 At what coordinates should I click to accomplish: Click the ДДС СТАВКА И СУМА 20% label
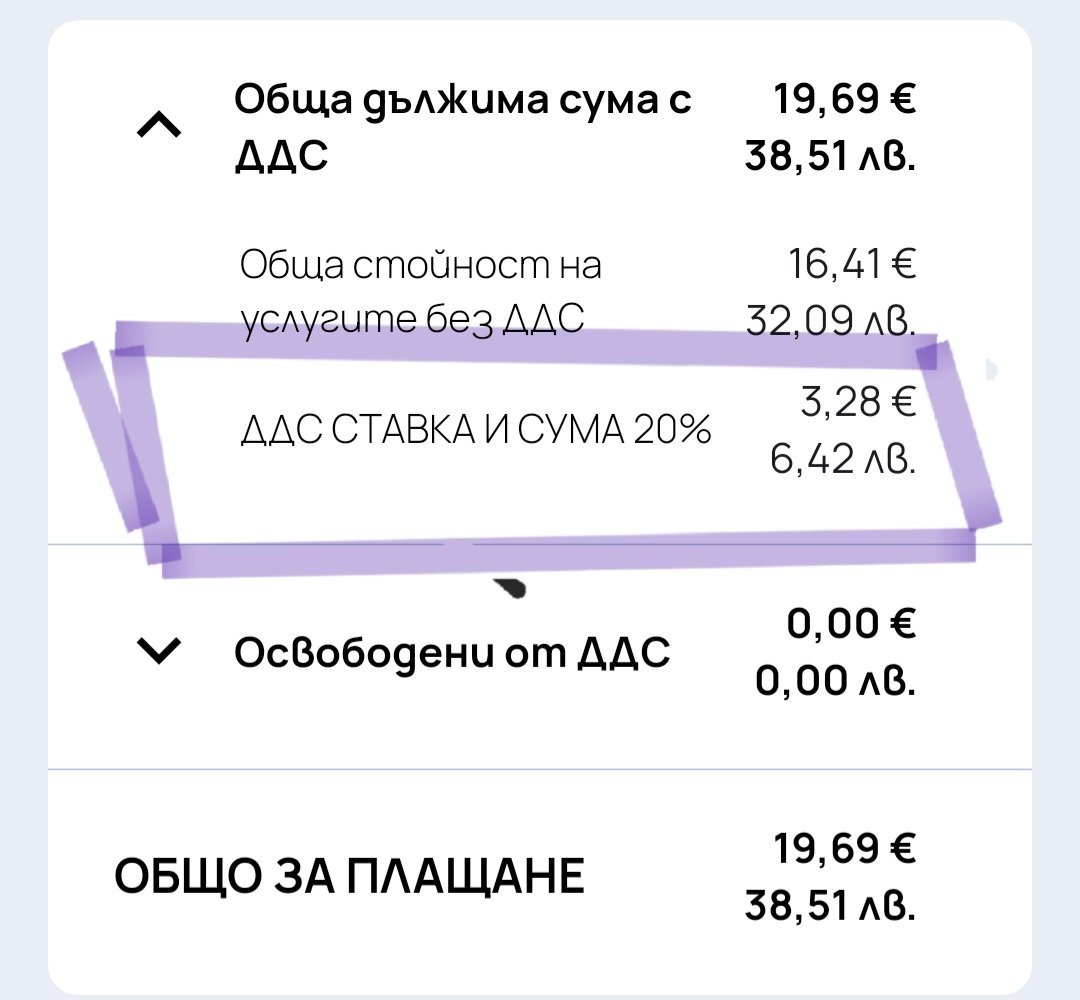click(x=477, y=431)
